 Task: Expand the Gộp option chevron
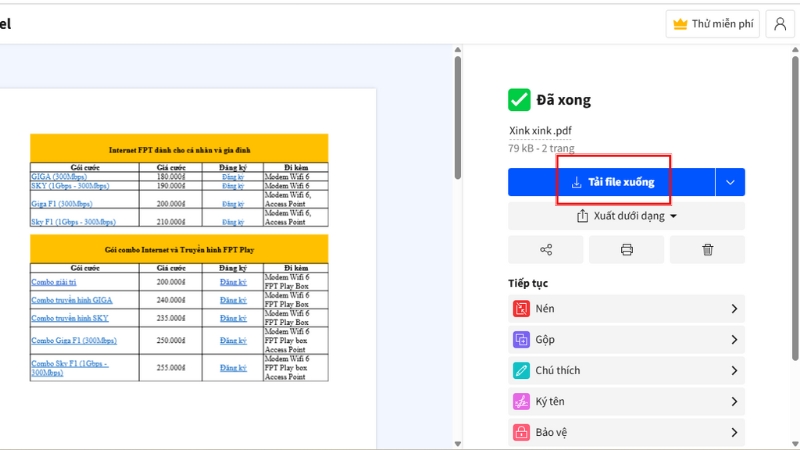pyautogui.click(x=734, y=340)
